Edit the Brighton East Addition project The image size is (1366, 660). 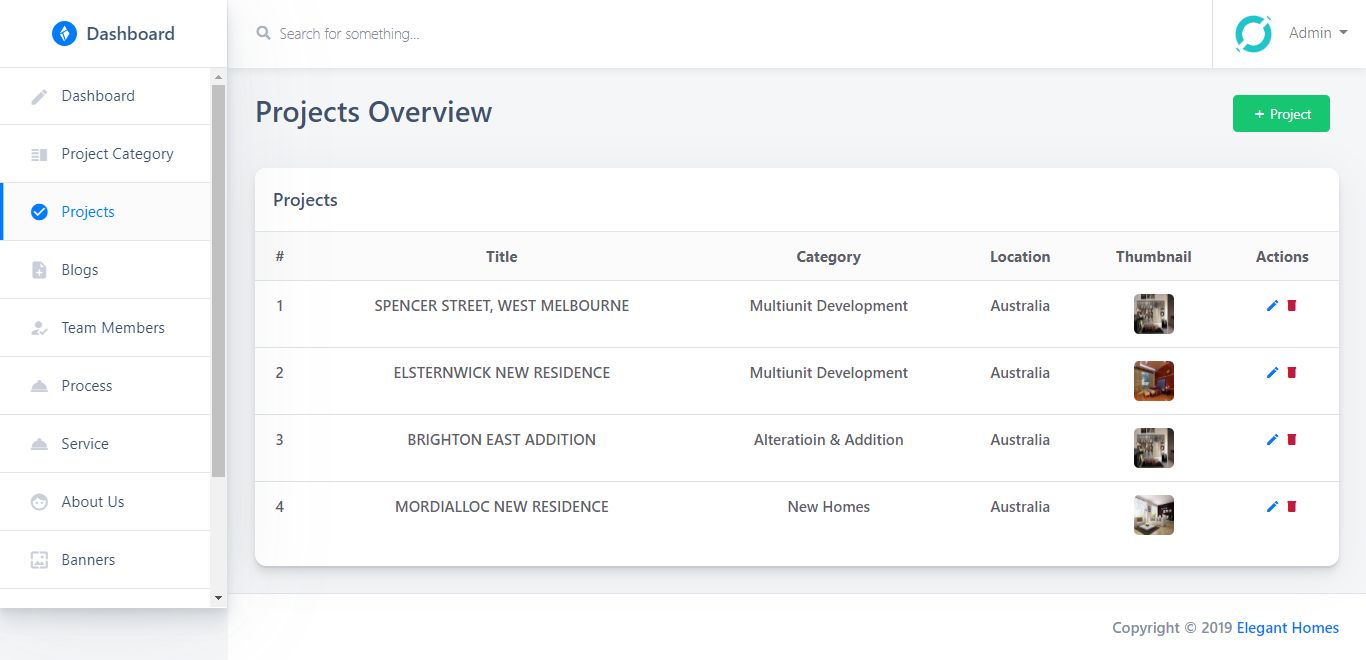(1272, 440)
